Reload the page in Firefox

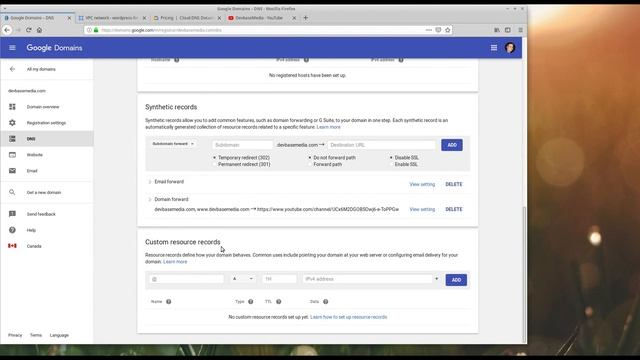pos(29,30)
